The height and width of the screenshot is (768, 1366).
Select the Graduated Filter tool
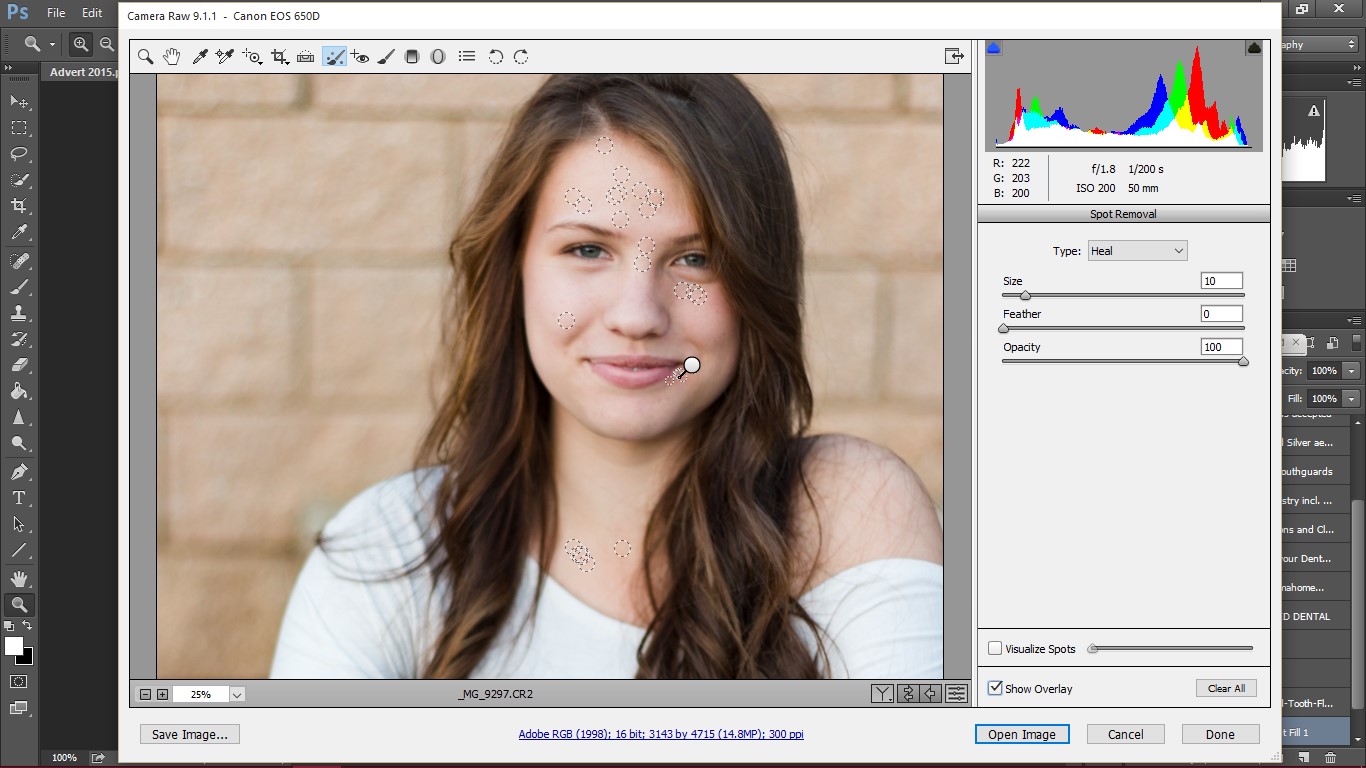411,57
